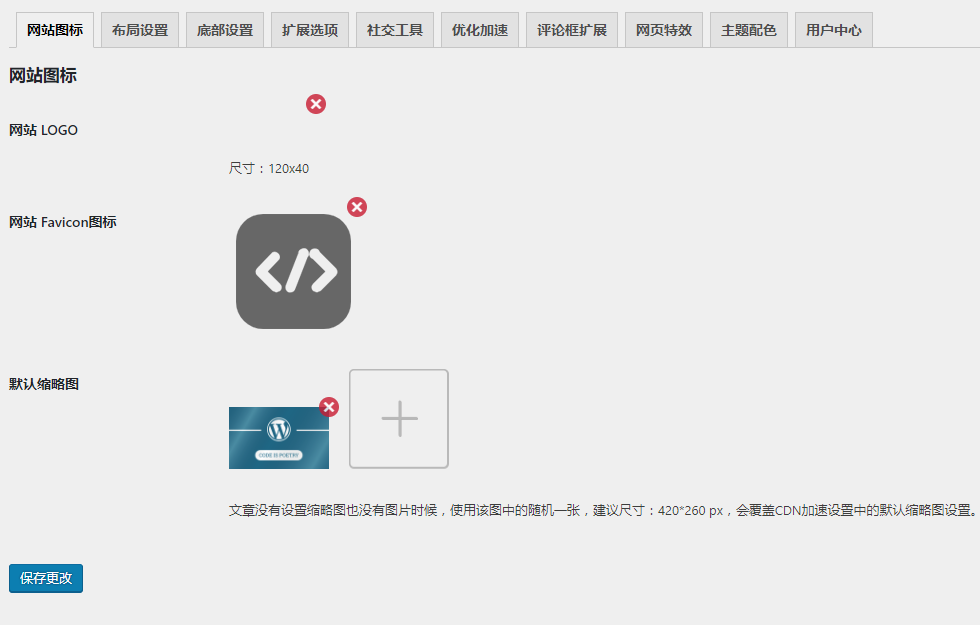Select the 评论框扩展 tab
This screenshot has width=980, height=625.
click(x=572, y=30)
